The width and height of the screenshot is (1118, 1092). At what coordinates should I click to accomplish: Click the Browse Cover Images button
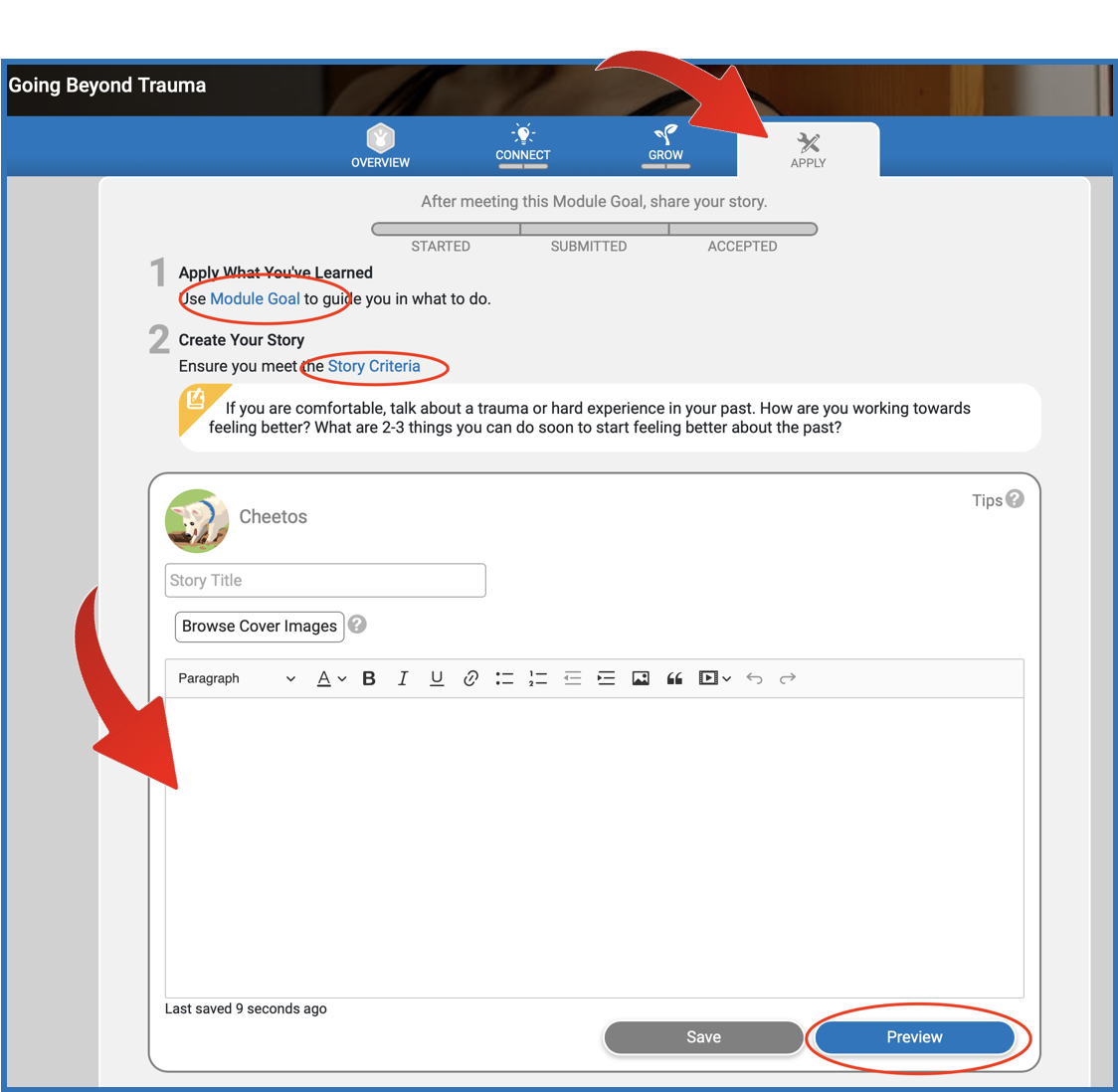click(260, 627)
